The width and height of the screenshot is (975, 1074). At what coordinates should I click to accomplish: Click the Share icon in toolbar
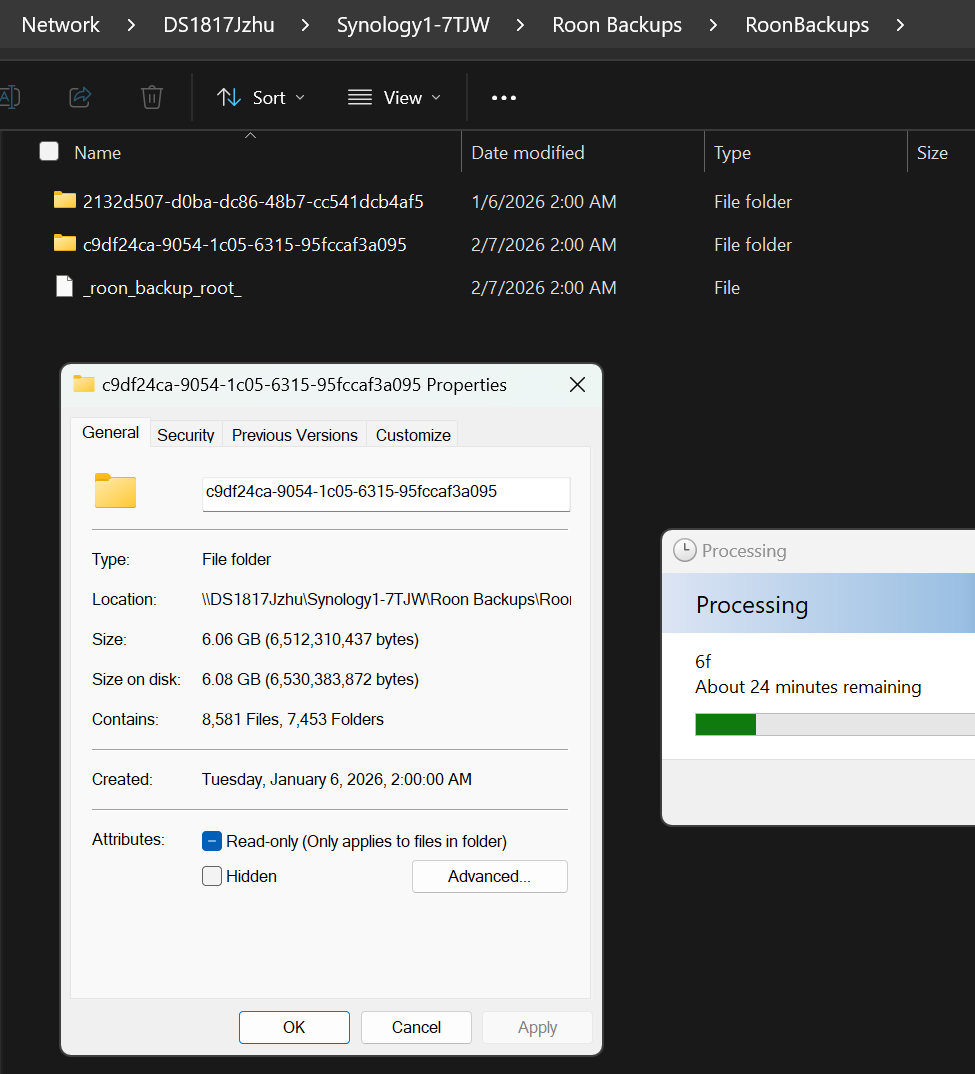point(80,97)
